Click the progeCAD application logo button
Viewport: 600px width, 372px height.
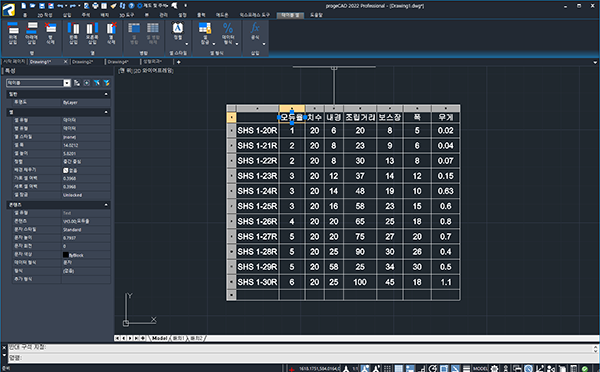click(x=8, y=9)
